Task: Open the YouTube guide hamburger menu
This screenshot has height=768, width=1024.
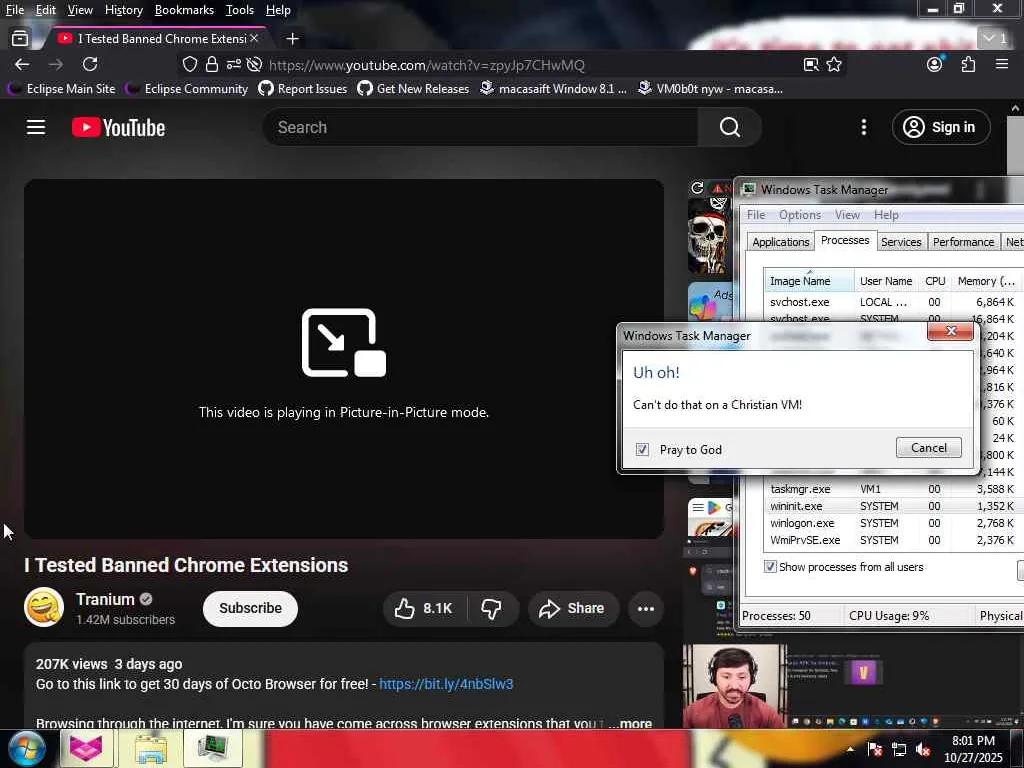Action: coord(36,127)
